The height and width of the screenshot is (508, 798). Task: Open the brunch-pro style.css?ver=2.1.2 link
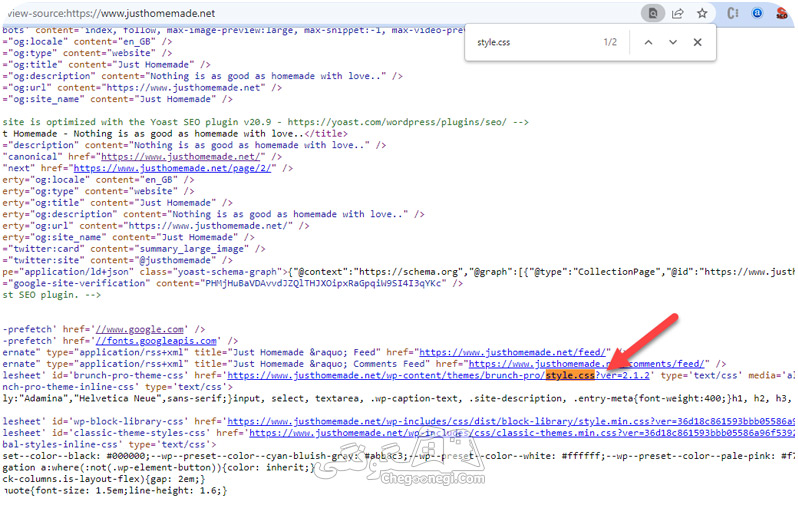coord(438,375)
